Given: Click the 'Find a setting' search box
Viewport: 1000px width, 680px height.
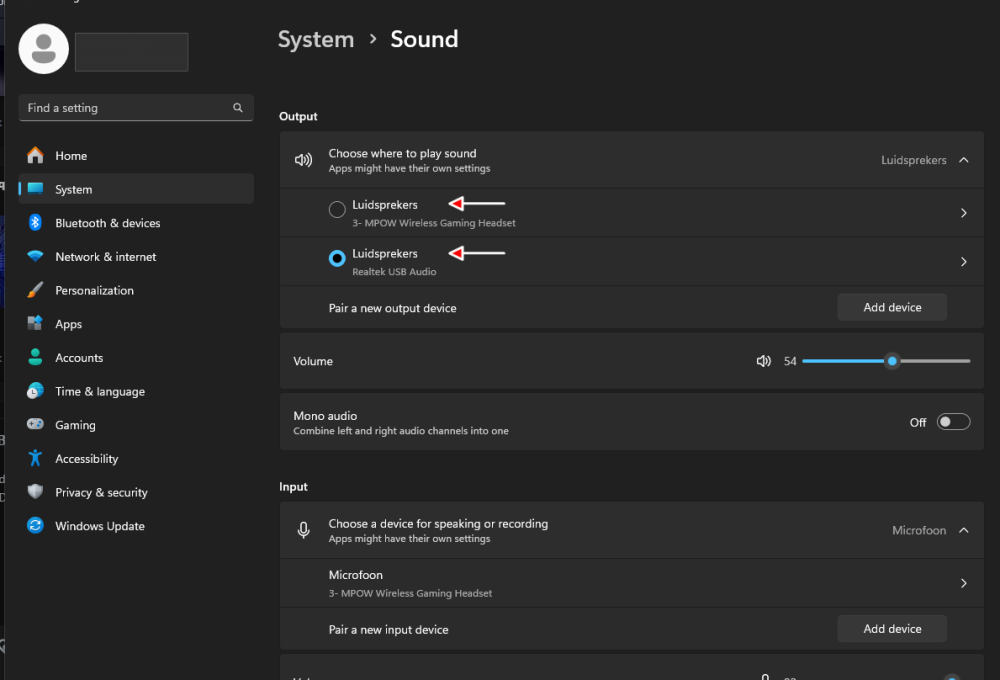Looking at the screenshot, I should click(136, 107).
